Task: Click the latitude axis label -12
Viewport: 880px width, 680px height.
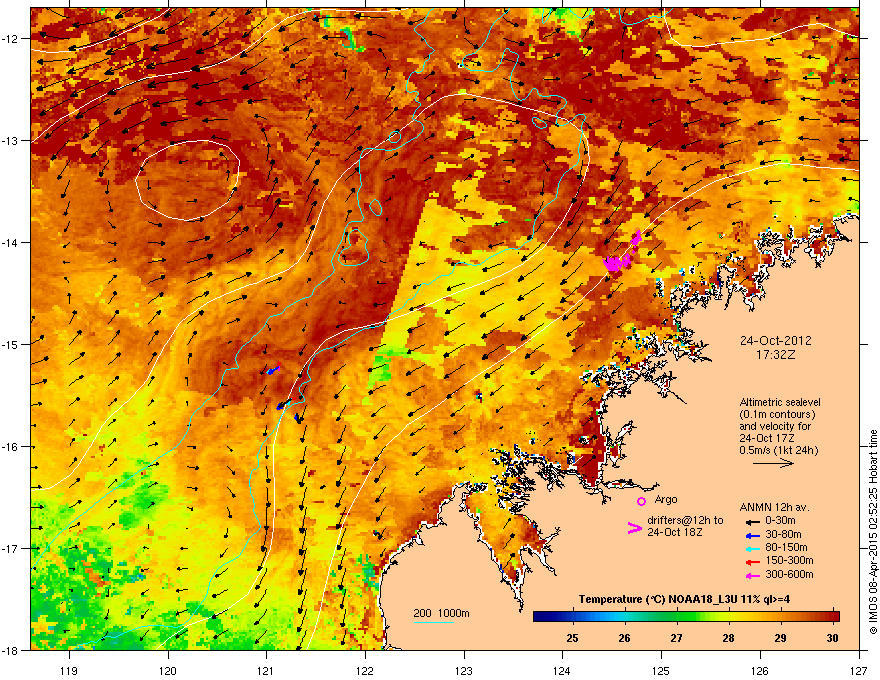Action: click(x=9, y=39)
